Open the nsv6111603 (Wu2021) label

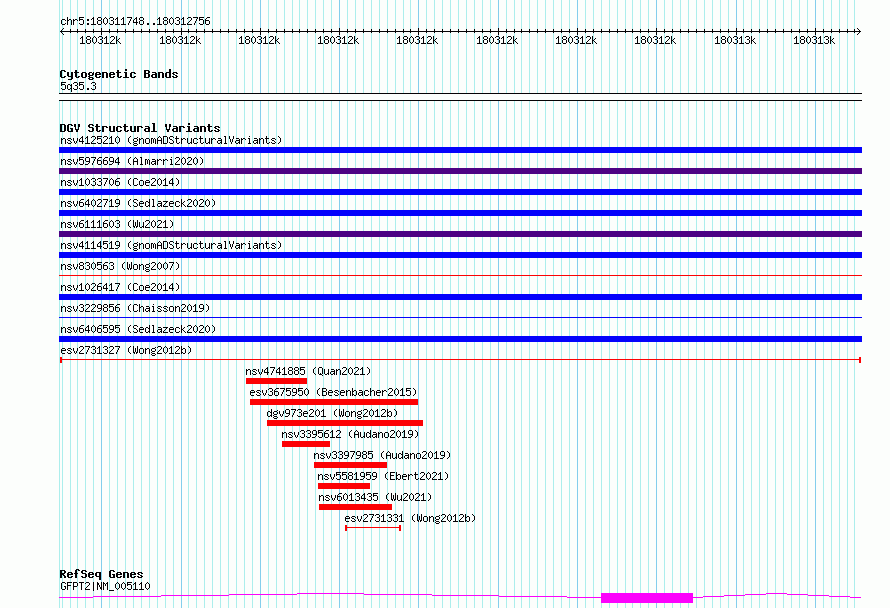[x=117, y=224]
